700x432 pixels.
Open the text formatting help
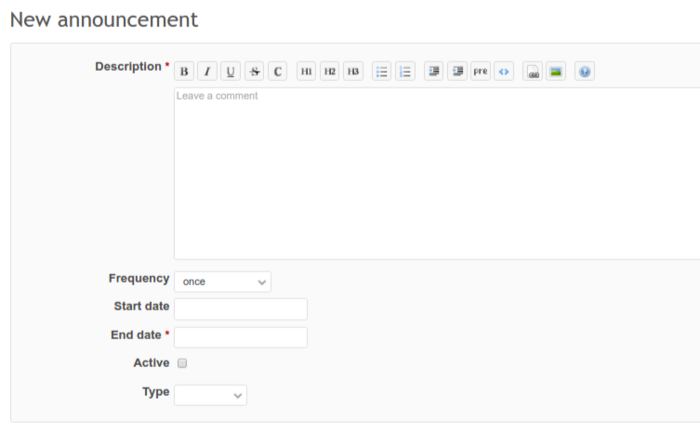(585, 72)
